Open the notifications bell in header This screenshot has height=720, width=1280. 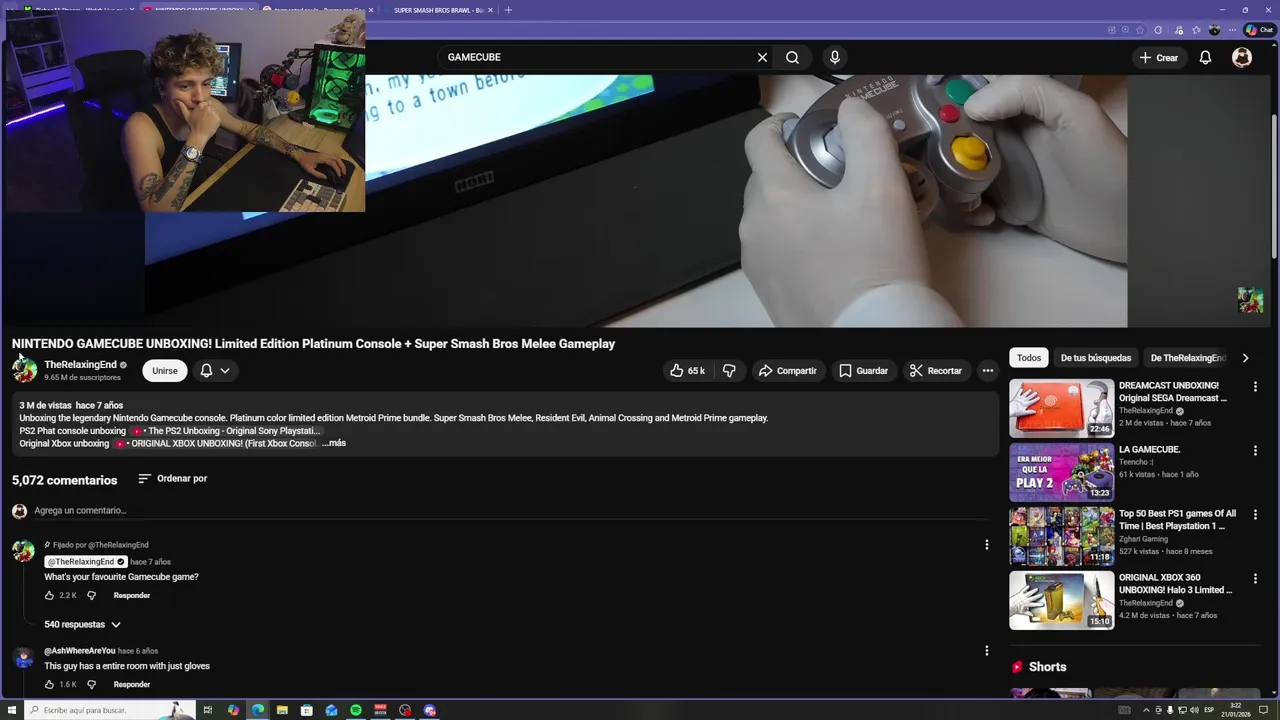1205,57
